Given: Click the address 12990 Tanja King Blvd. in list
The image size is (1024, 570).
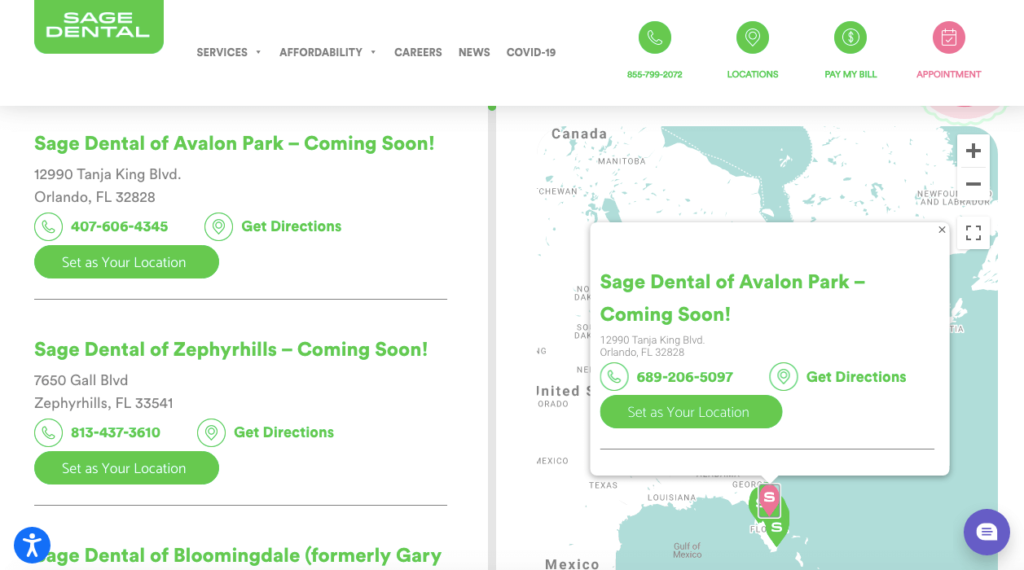Looking at the screenshot, I should click(x=107, y=174).
